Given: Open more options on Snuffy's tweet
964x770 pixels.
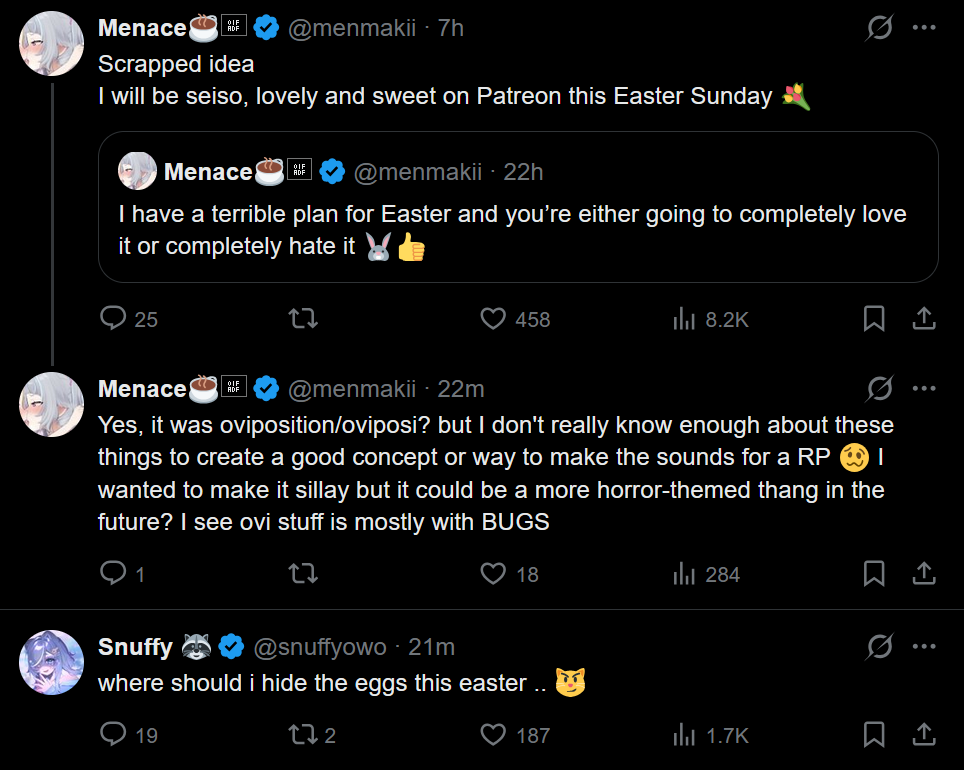Looking at the screenshot, I should (x=924, y=647).
